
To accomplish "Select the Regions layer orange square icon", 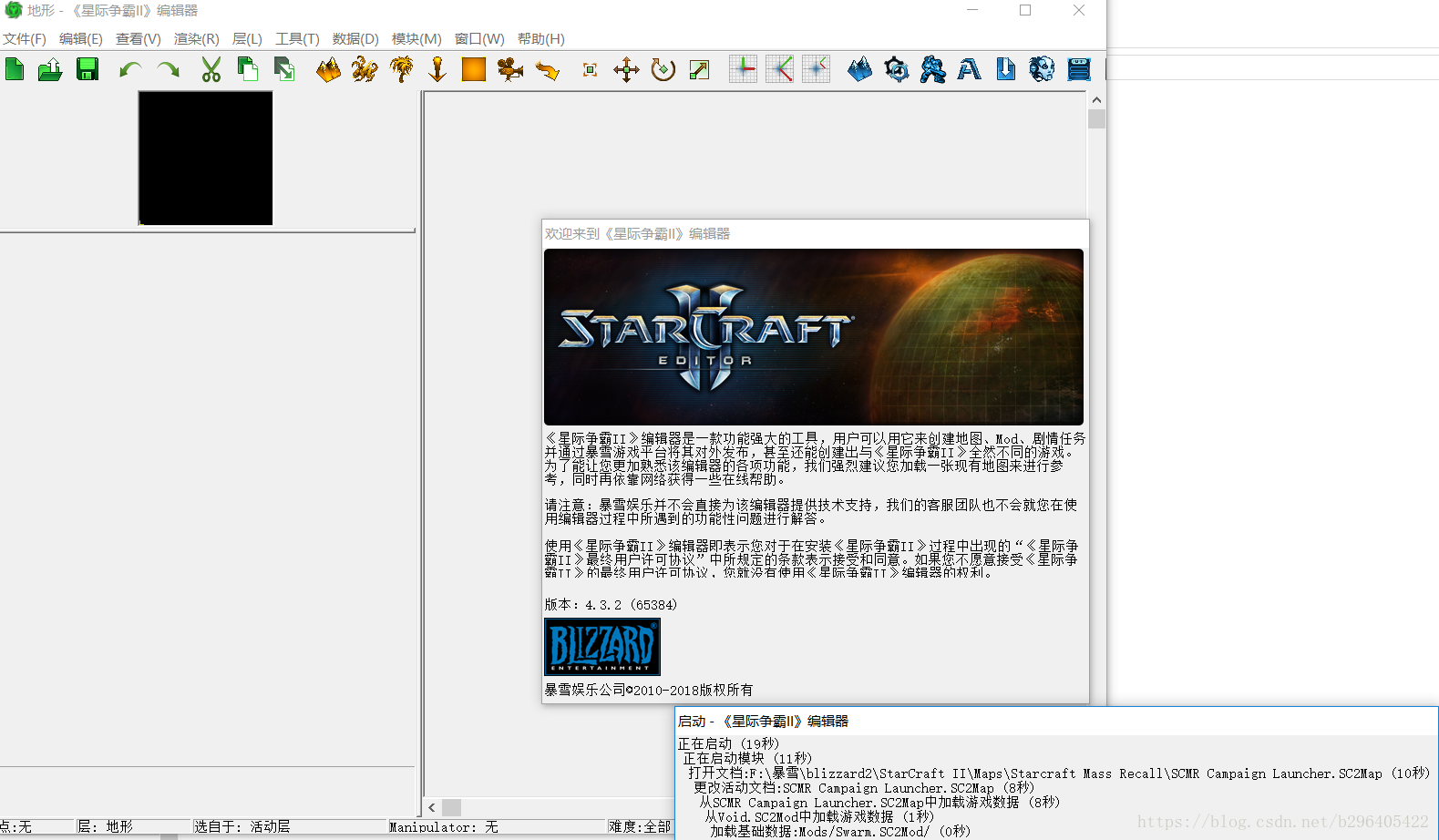I will coord(474,69).
